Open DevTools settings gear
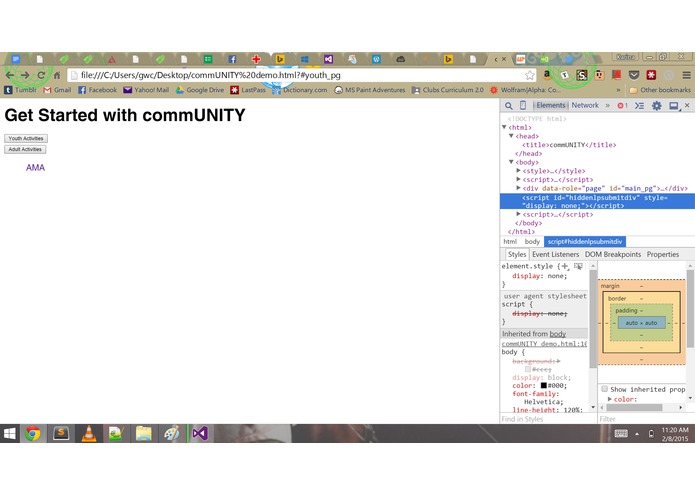 656,105
